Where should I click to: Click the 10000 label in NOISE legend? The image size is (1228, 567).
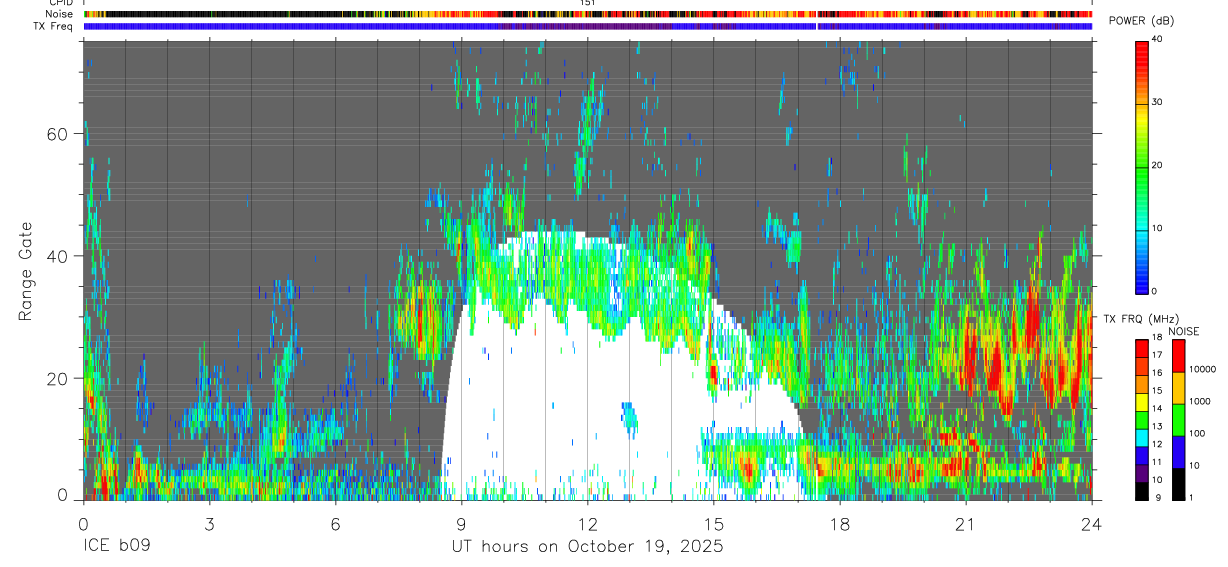point(1202,369)
